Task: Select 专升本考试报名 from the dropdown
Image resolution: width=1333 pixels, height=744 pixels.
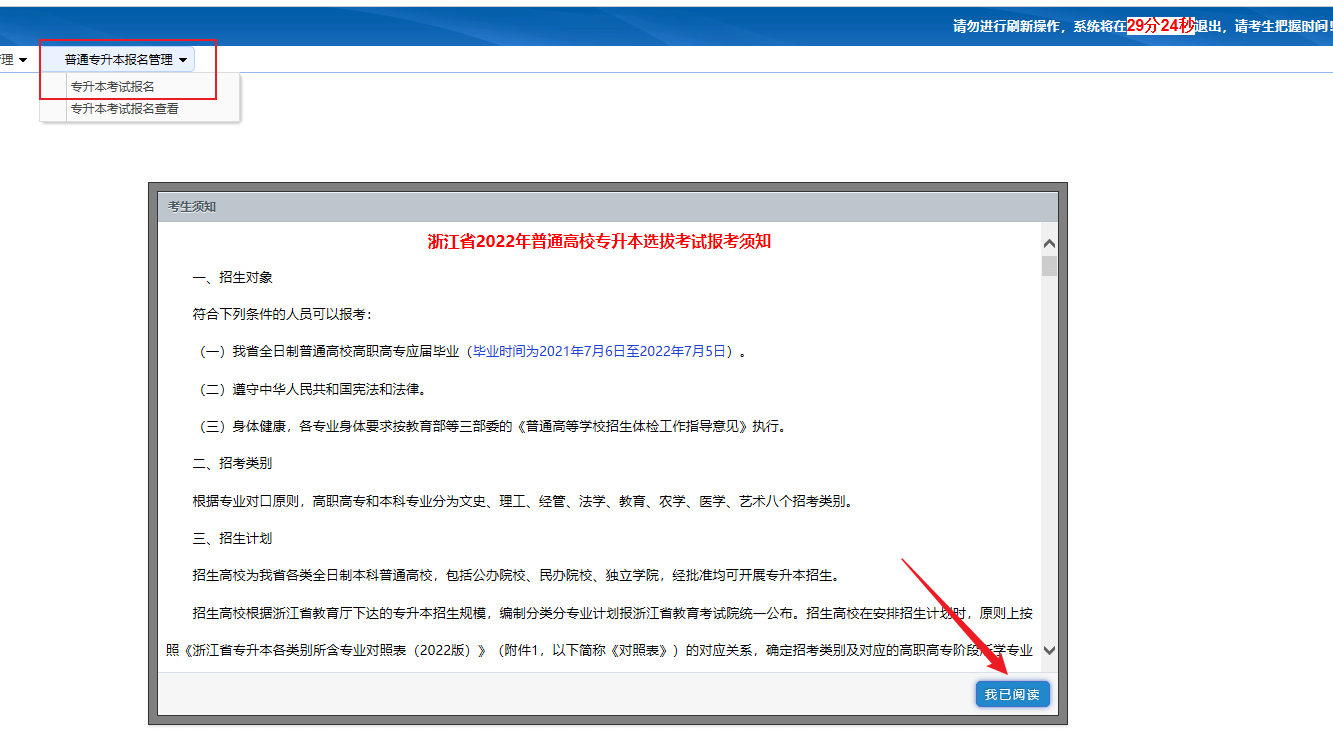Action: 113,87
